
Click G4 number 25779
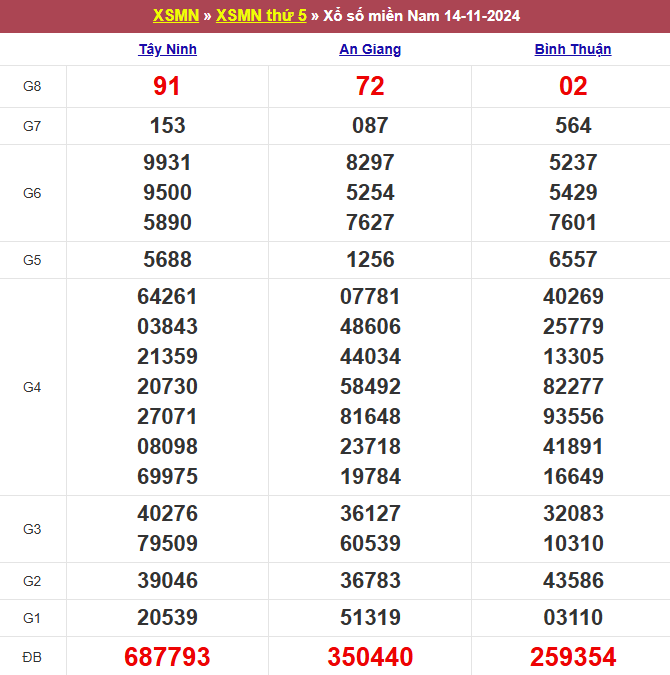click(x=573, y=326)
